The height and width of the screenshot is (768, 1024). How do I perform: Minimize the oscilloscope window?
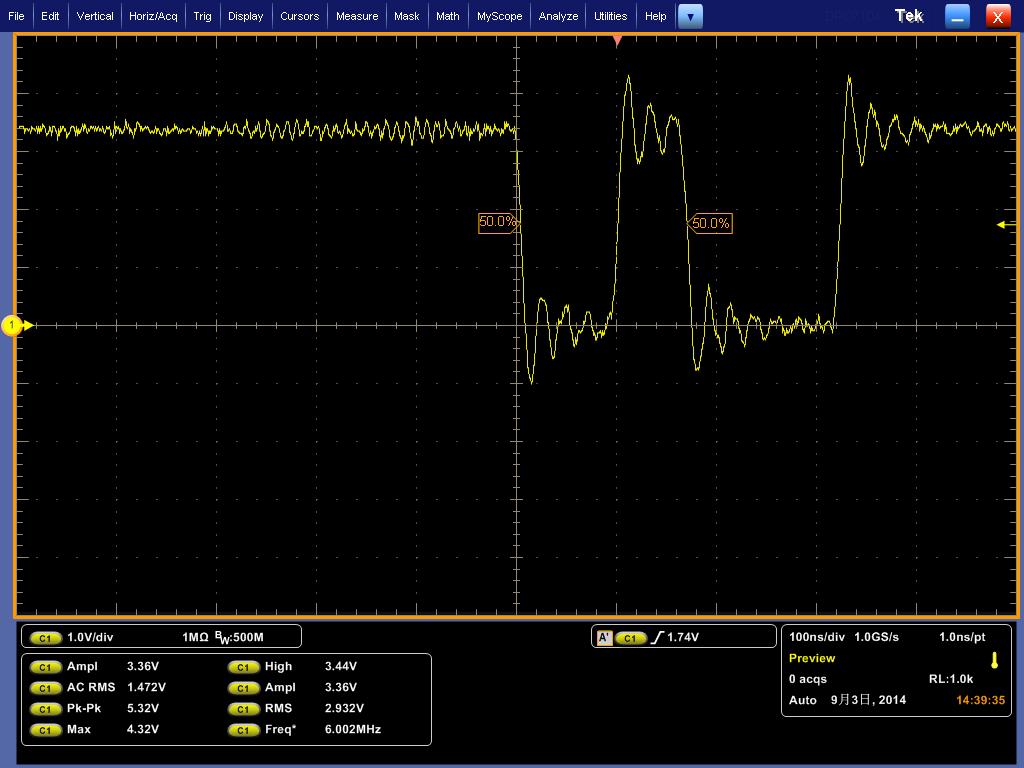(x=957, y=17)
